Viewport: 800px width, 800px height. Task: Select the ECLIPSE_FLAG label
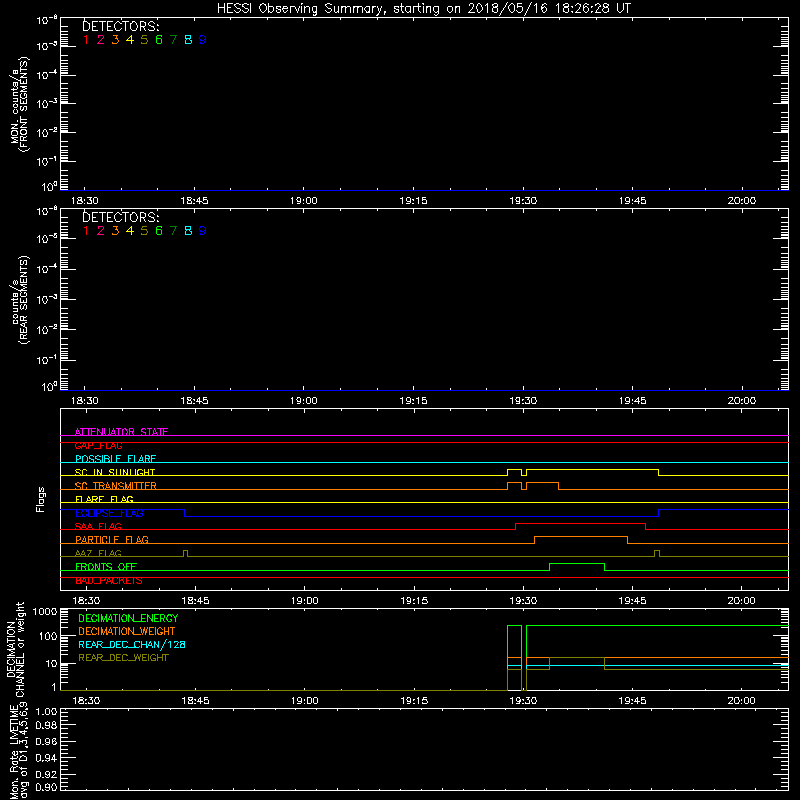point(109,513)
